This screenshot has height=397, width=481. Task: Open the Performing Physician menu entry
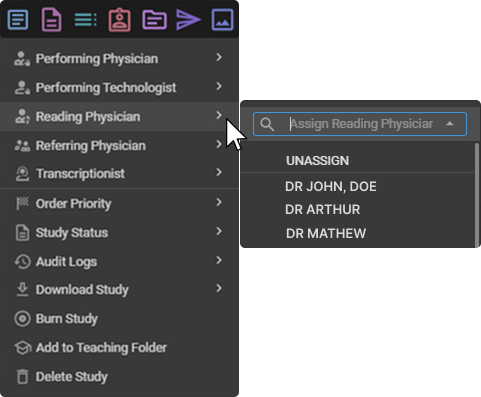click(119, 58)
